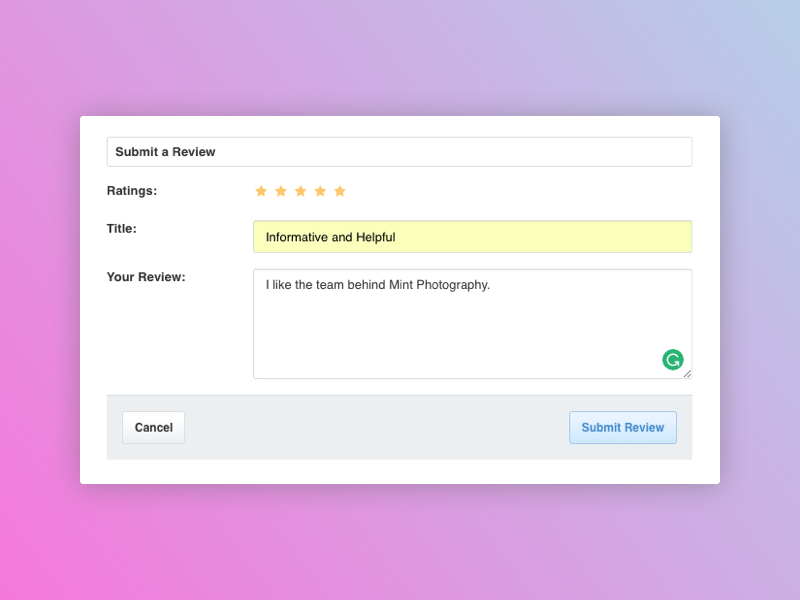Image resolution: width=800 pixels, height=600 pixels.
Task: Place cursor on word Informative in title
Action: pos(297,237)
